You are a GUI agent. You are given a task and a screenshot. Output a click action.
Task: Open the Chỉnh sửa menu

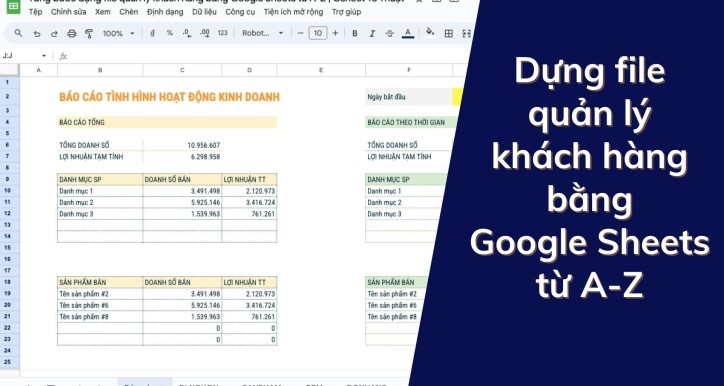click(x=68, y=12)
